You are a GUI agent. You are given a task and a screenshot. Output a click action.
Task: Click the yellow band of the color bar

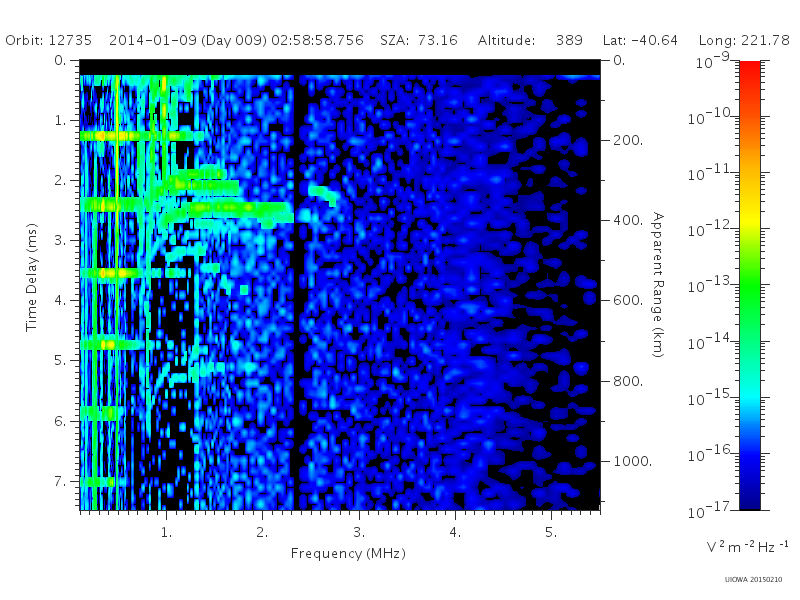point(749,217)
